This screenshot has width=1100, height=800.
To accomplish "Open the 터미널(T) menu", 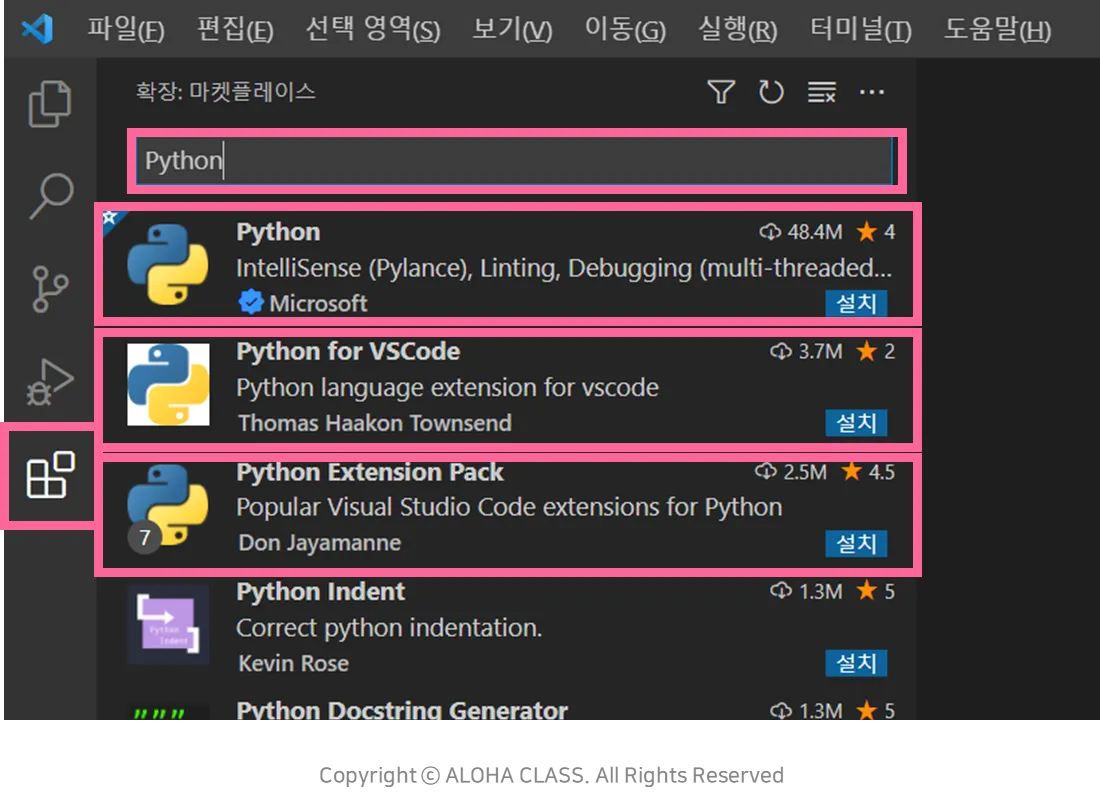I will tap(860, 29).
